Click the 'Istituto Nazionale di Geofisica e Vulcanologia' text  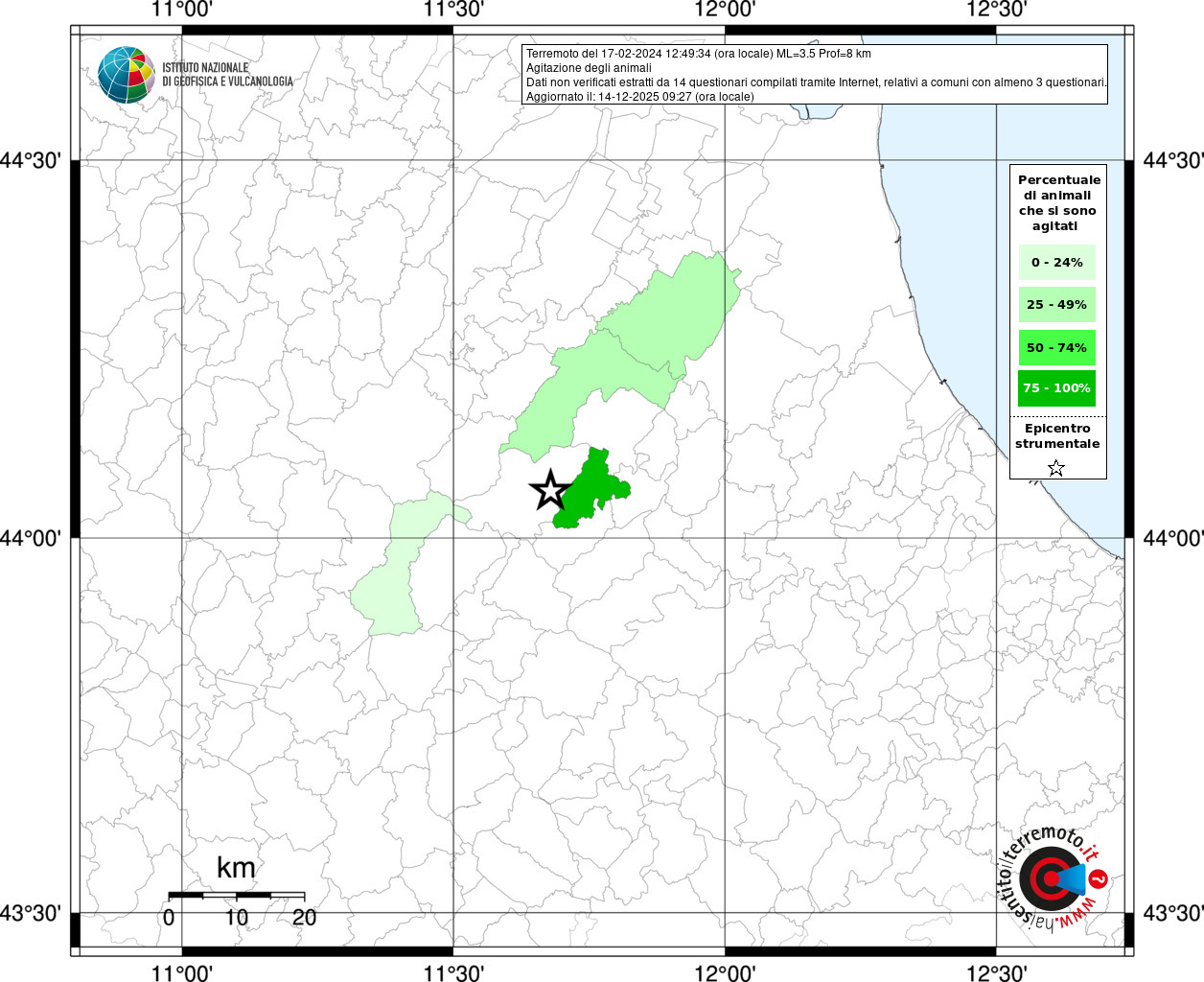coord(227,75)
